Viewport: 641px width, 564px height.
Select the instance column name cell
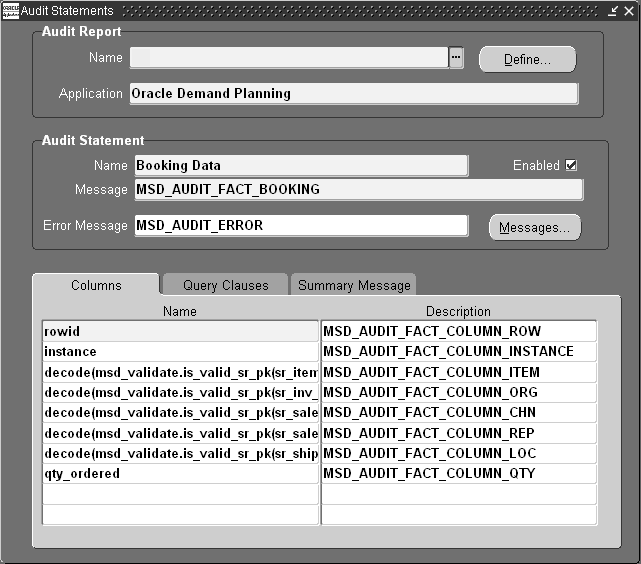click(x=180, y=351)
